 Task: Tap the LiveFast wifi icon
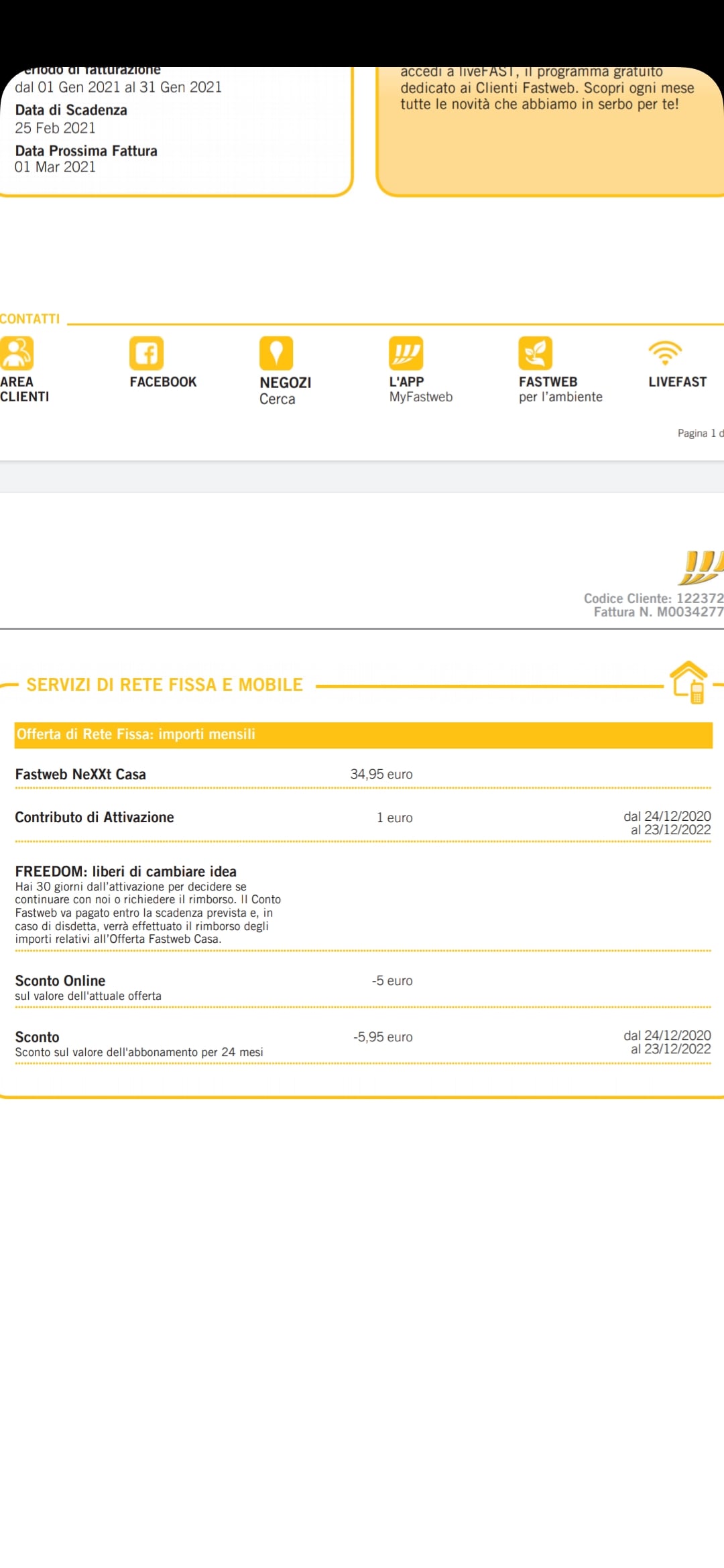point(665,352)
